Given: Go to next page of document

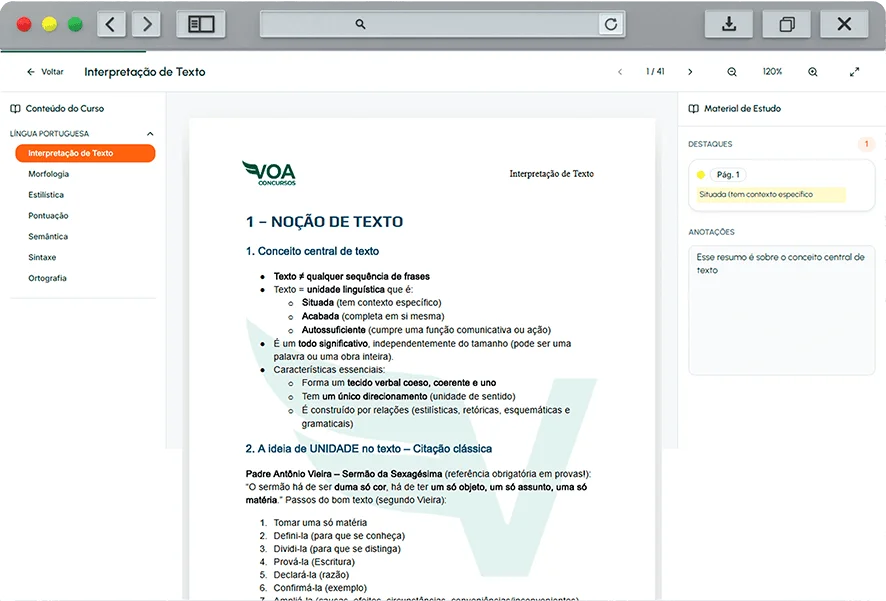Looking at the screenshot, I should 690,72.
